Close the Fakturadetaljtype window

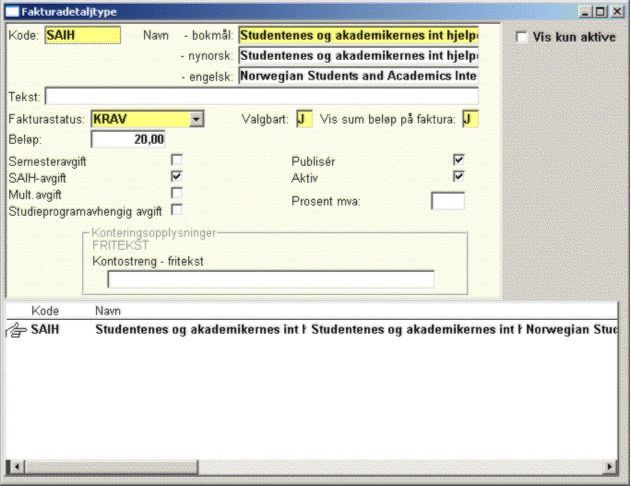click(x=617, y=12)
